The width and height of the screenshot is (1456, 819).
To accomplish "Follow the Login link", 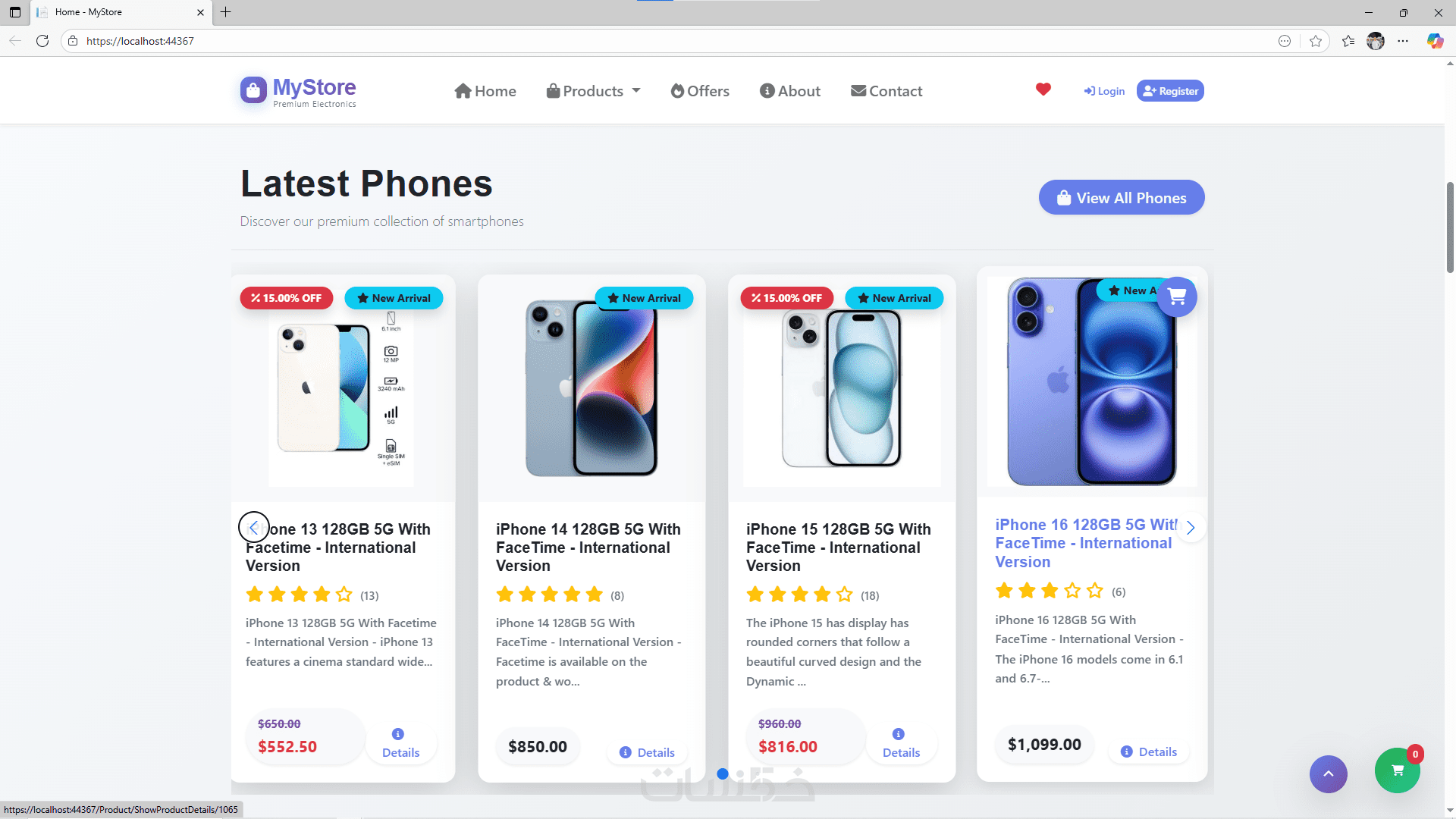I will coord(1104,91).
